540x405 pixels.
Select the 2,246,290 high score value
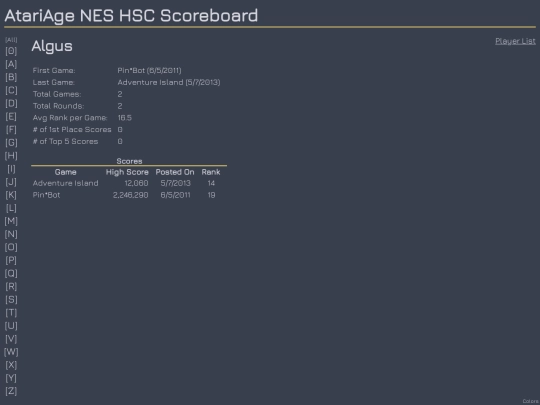(131, 195)
